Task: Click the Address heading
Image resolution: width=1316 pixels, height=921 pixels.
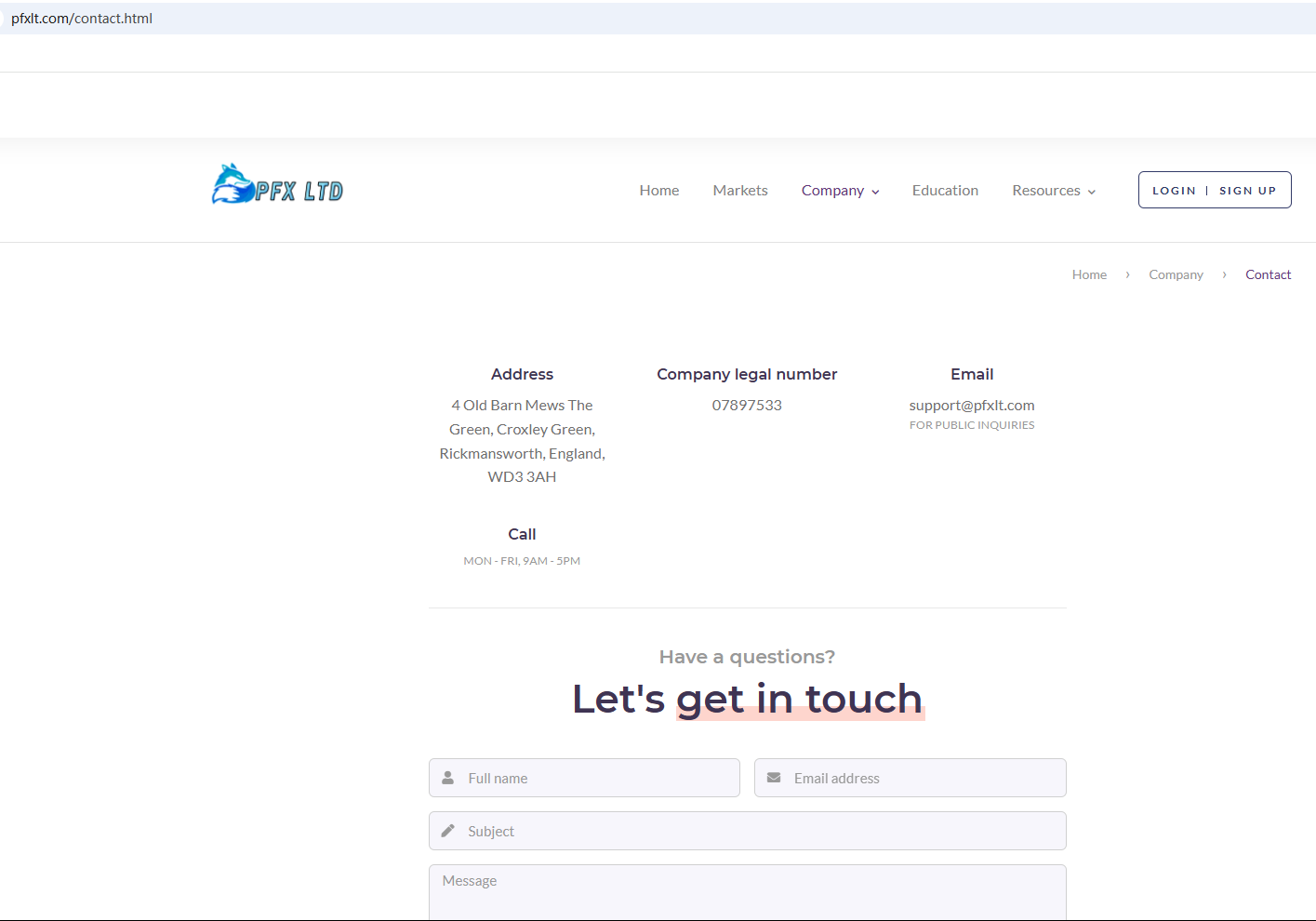Action: [x=522, y=374]
